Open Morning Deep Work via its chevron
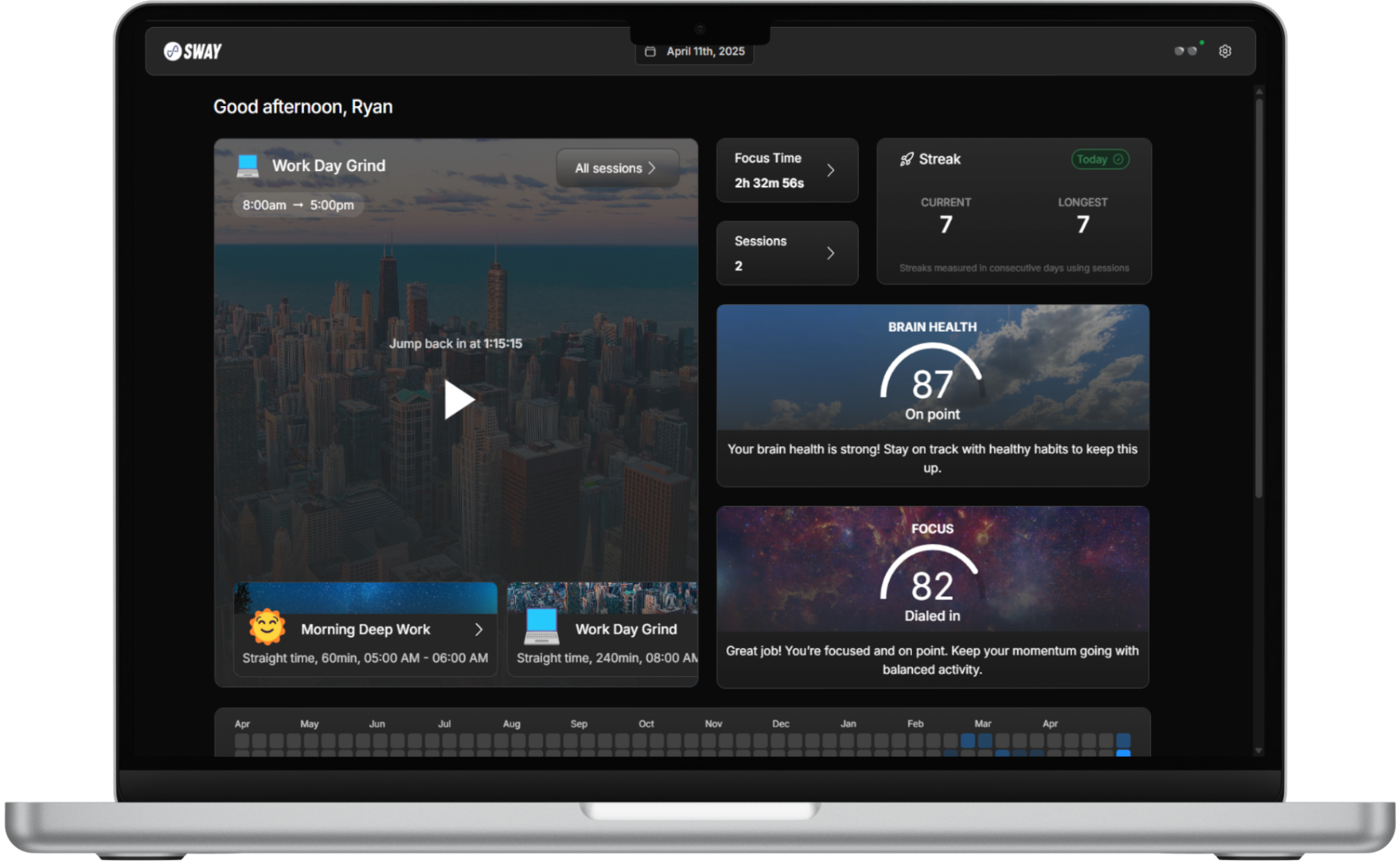Viewport: 1400px width, 861px height. pyautogui.click(x=478, y=629)
